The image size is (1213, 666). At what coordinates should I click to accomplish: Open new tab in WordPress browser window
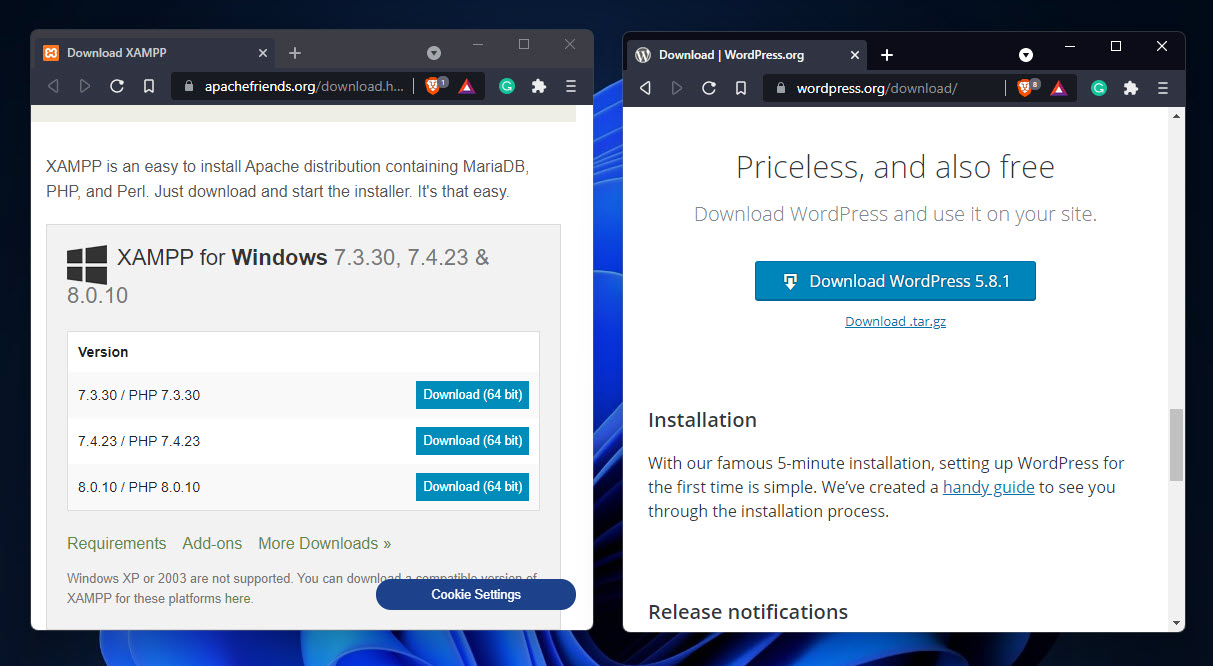(886, 55)
